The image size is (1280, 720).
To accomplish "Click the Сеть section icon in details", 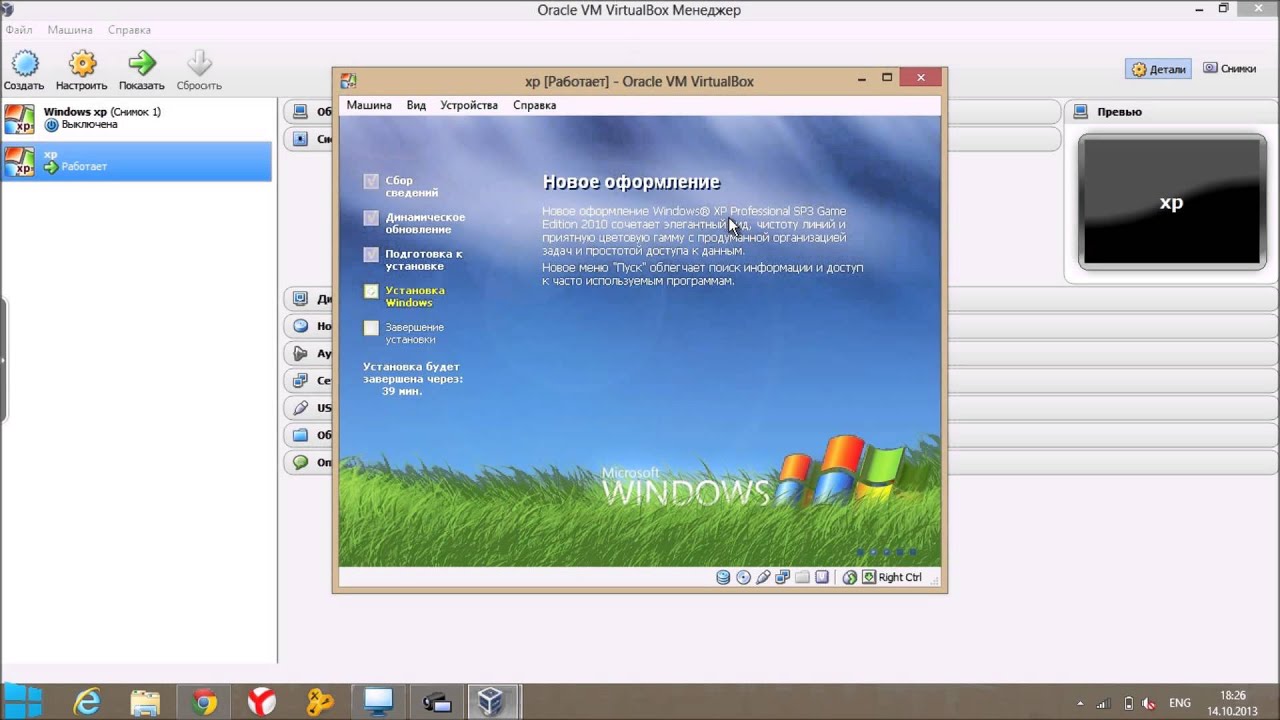I will point(300,380).
